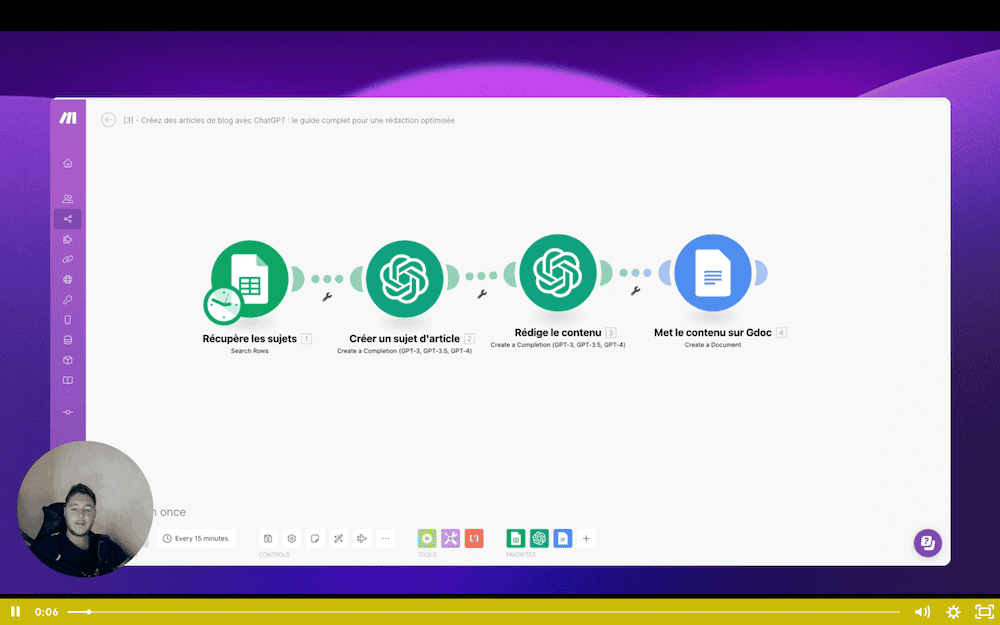Toggle fullscreen mode on the video player

point(984,611)
